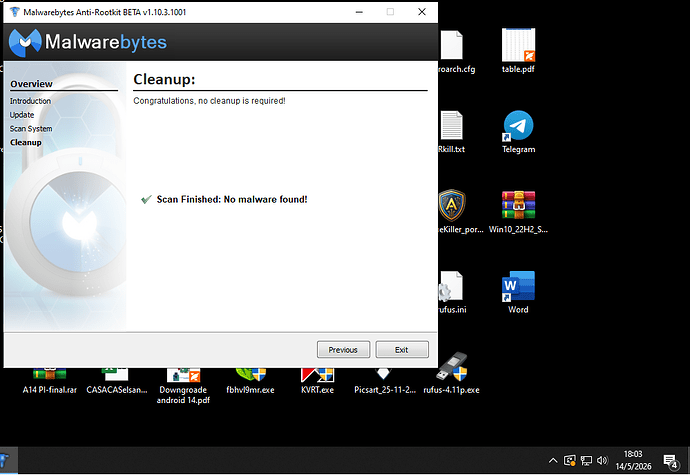Select the fbhvl9mr.exe desktop icon

250,381
